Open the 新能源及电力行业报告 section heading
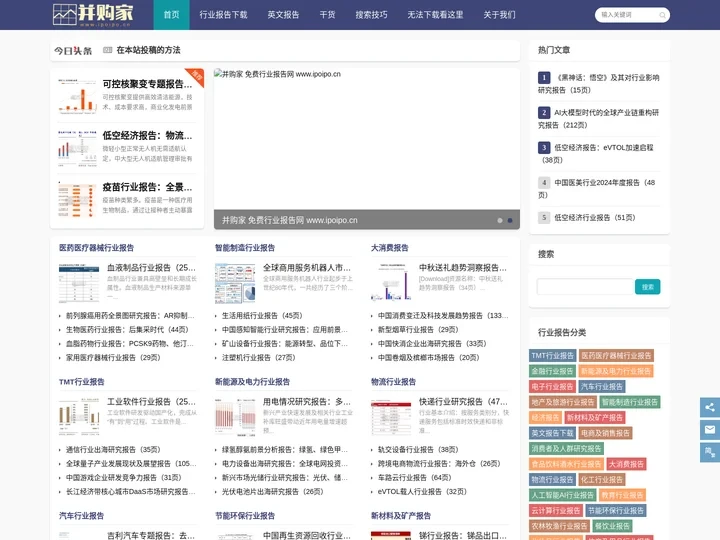Viewport: 720px width, 540px height. 253,382
